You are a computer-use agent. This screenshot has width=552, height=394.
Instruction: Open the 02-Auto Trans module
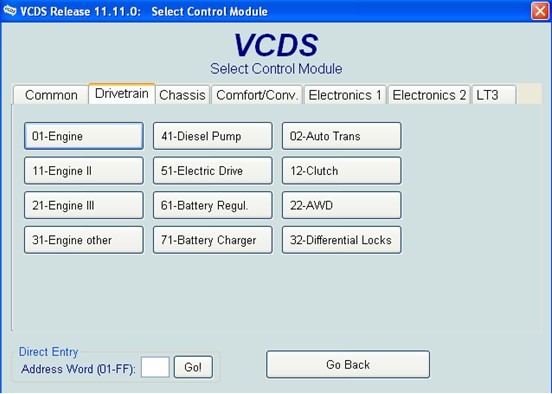click(341, 136)
